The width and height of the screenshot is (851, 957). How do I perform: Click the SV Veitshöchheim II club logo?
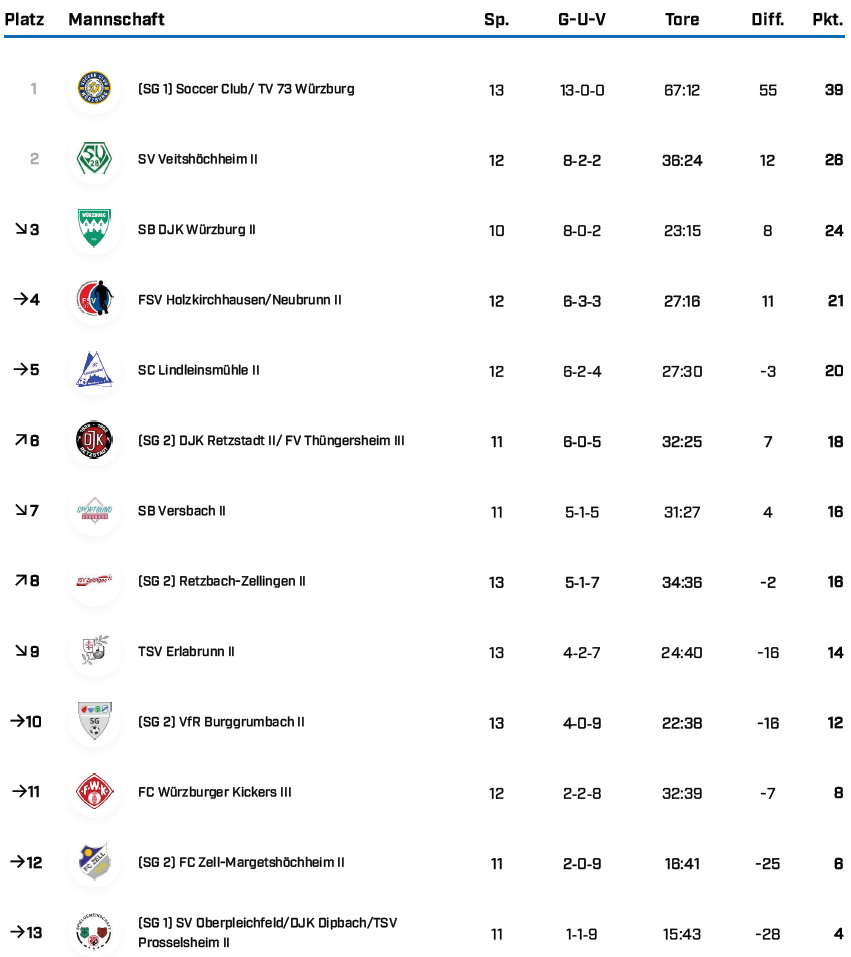[x=95, y=159]
